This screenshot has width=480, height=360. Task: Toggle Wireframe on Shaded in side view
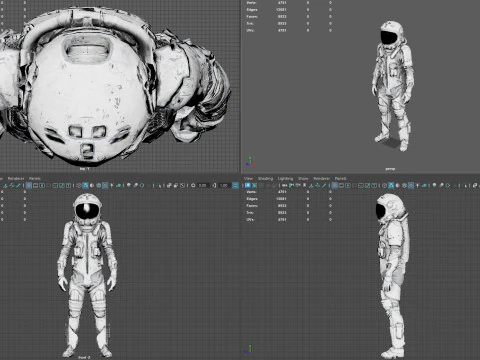[404, 185]
